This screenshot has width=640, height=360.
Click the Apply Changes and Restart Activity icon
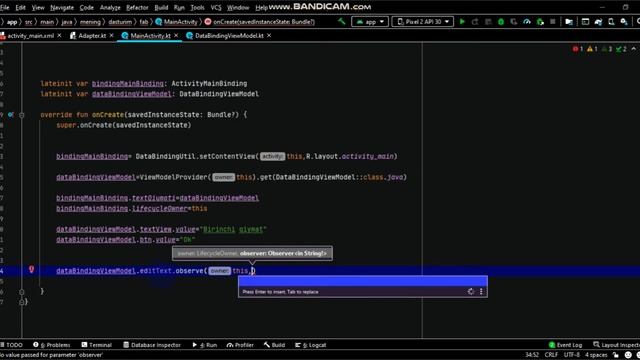click(x=475, y=22)
